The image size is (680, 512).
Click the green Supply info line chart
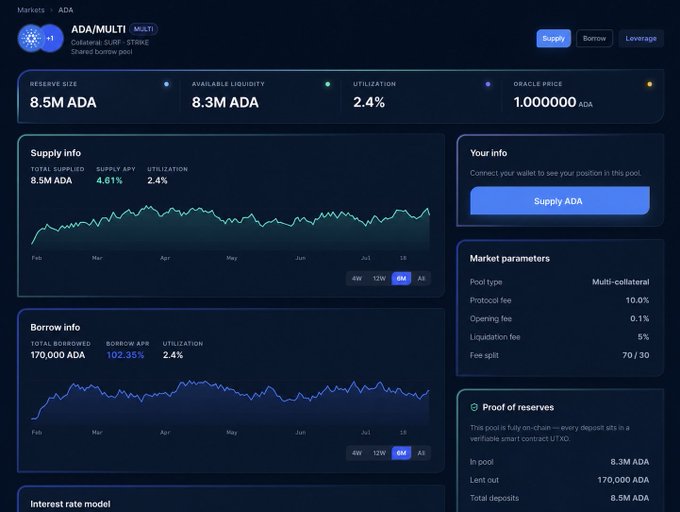(x=230, y=228)
